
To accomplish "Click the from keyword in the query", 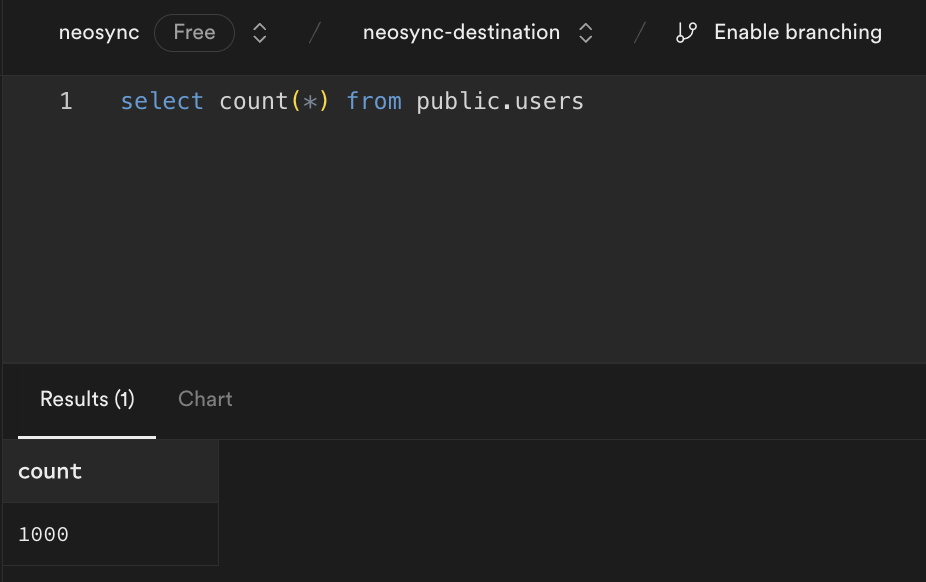I will point(374,101).
